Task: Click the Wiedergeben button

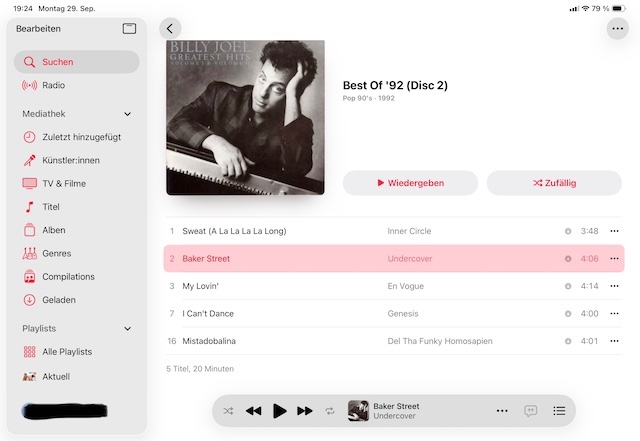Action: (410, 183)
